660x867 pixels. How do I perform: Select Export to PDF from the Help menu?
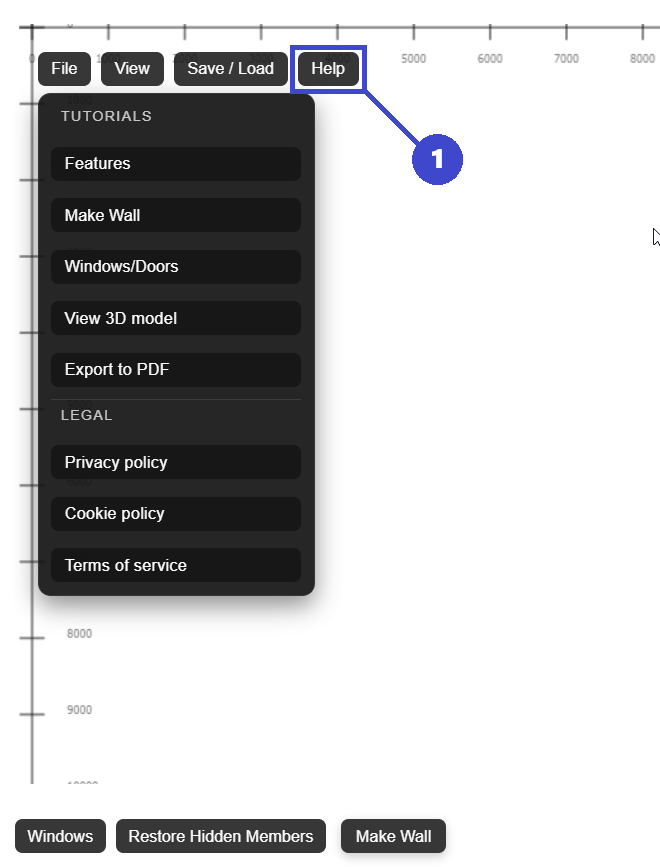click(175, 369)
